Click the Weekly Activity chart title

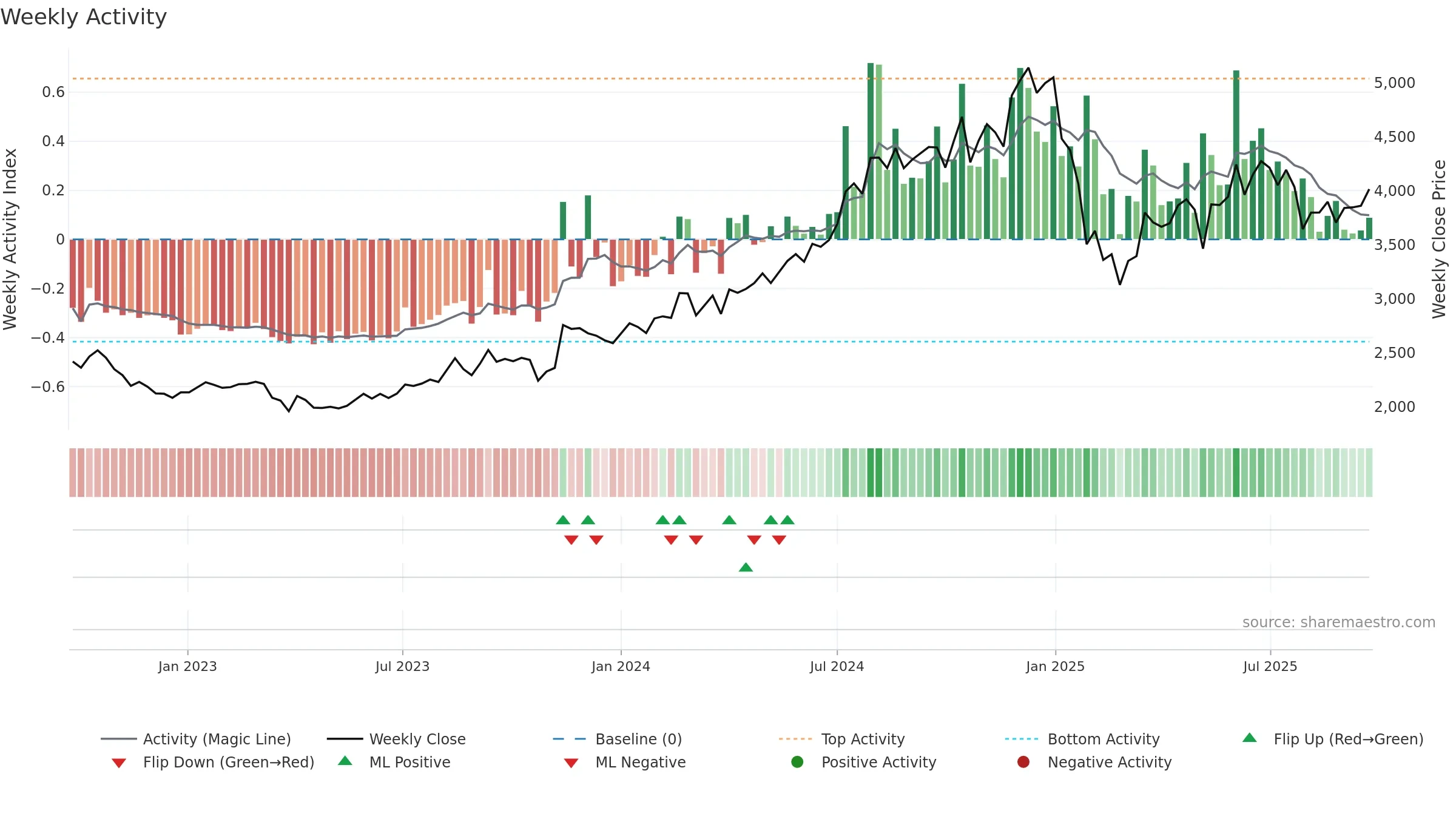pos(84,17)
